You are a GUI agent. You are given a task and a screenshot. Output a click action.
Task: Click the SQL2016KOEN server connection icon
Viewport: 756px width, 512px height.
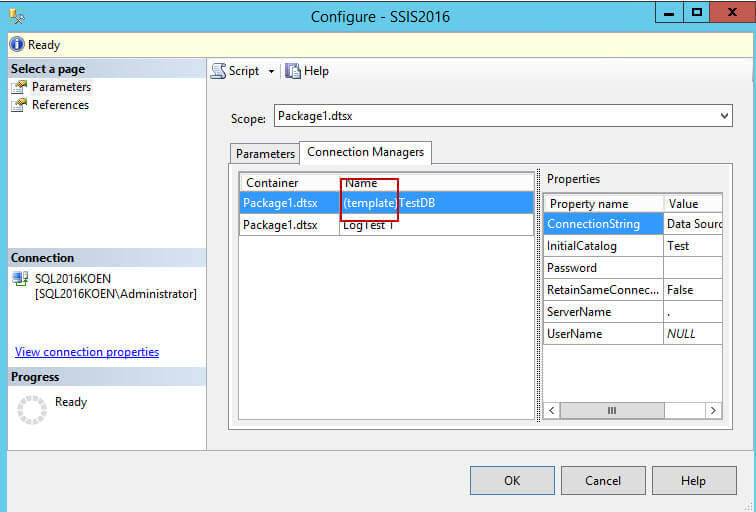pos(20,278)
